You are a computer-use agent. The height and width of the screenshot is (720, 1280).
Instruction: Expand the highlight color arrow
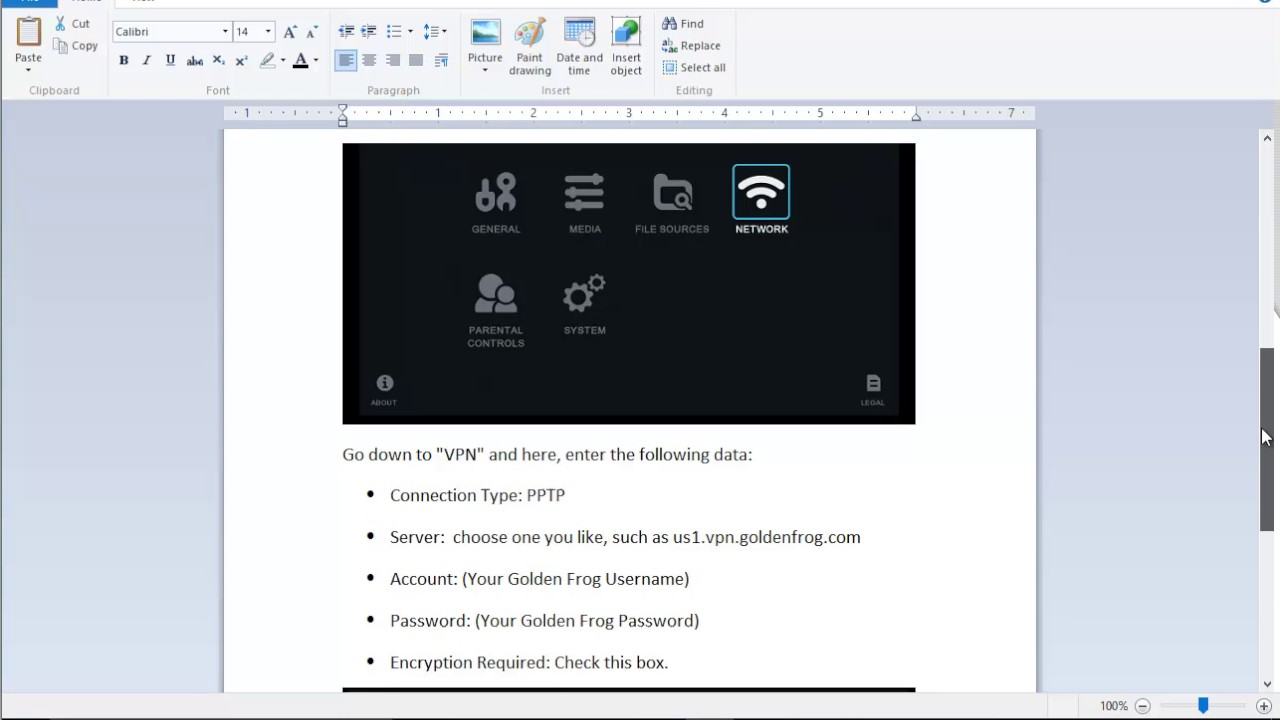pos(283,61)
